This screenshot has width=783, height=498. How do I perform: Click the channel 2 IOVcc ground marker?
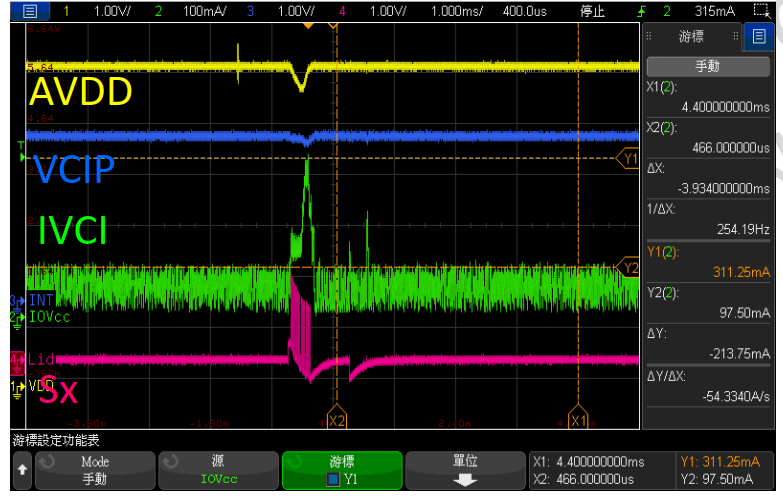click(17, 320)
